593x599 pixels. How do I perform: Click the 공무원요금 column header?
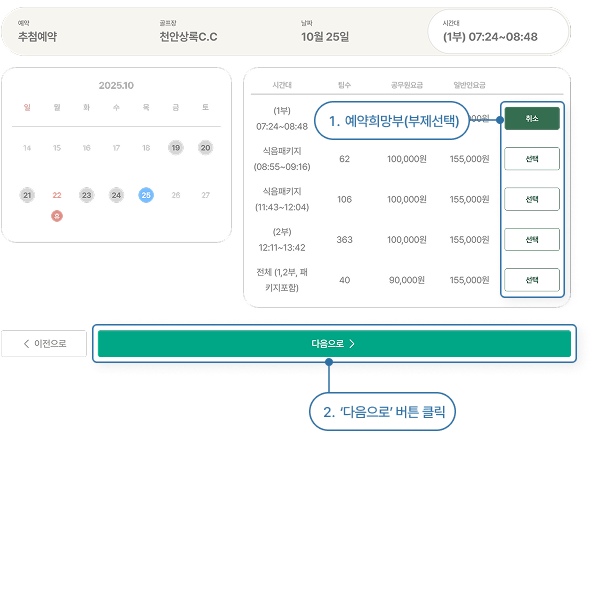click(x=407, y=85)
